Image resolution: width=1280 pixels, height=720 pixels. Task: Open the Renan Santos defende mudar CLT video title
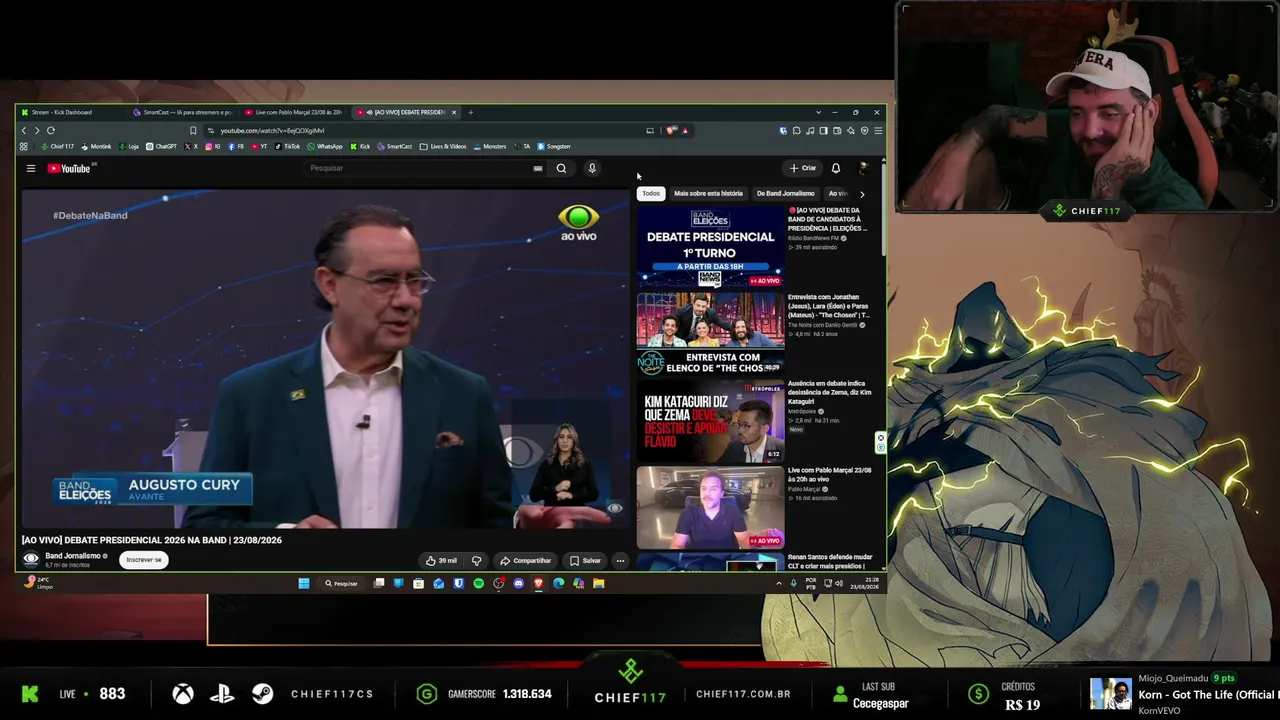(830, 561)
